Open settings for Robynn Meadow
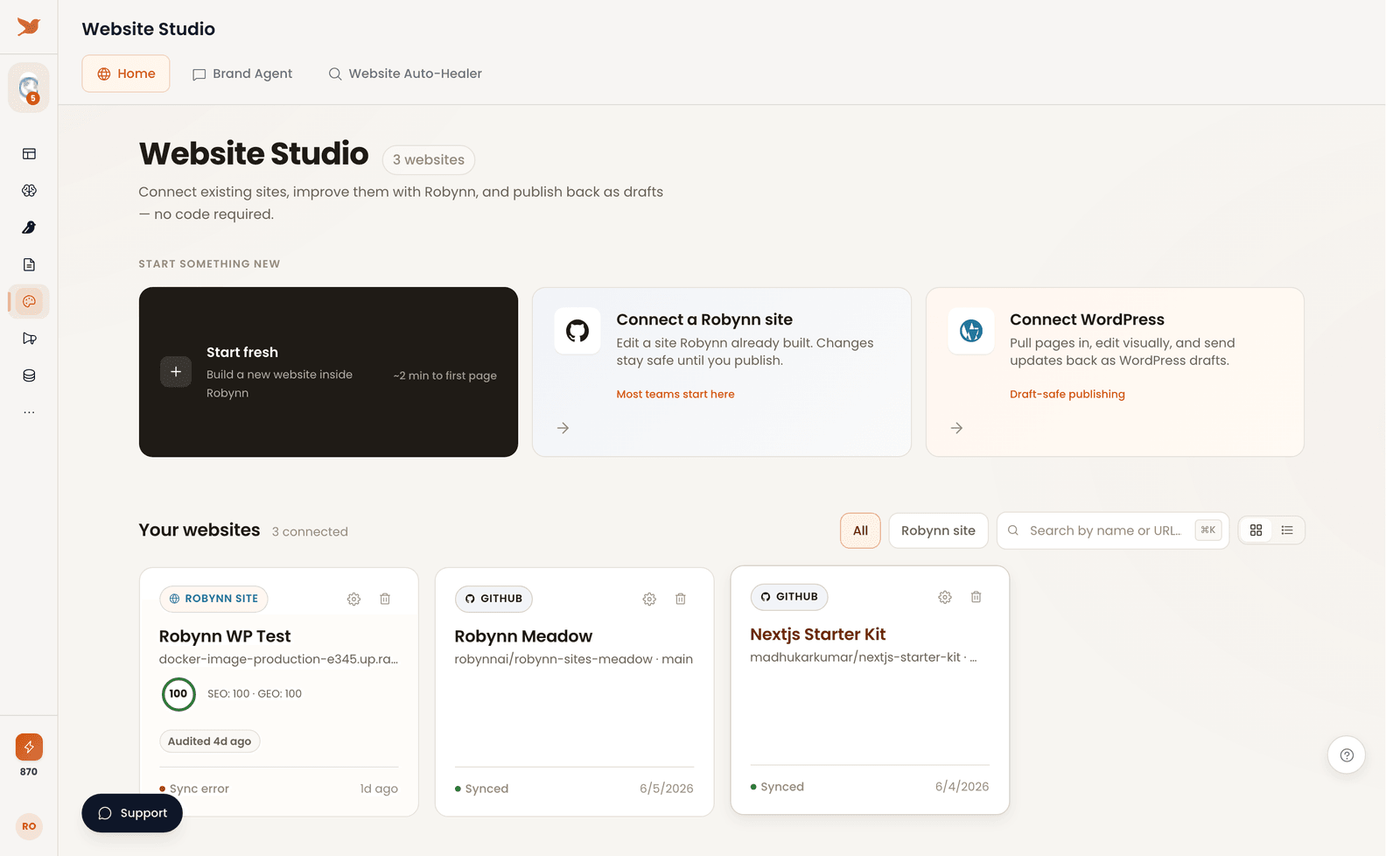 pos(649,600)
